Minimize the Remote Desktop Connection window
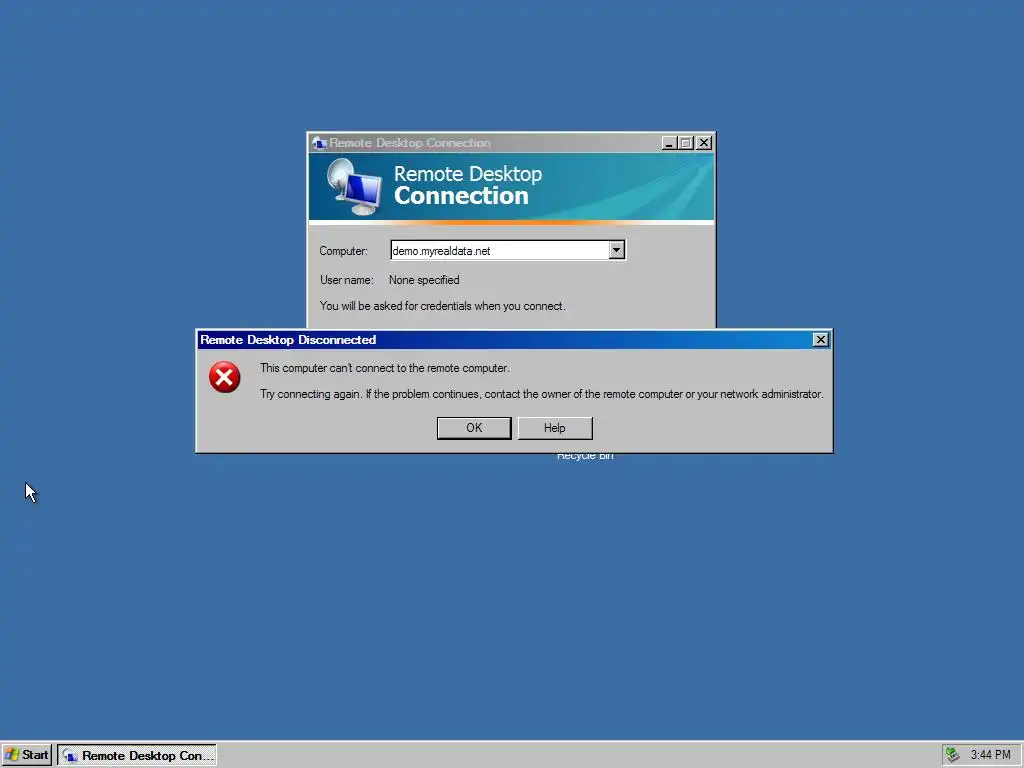Screen dimensions: 1024x768 (x=668, y=142)
